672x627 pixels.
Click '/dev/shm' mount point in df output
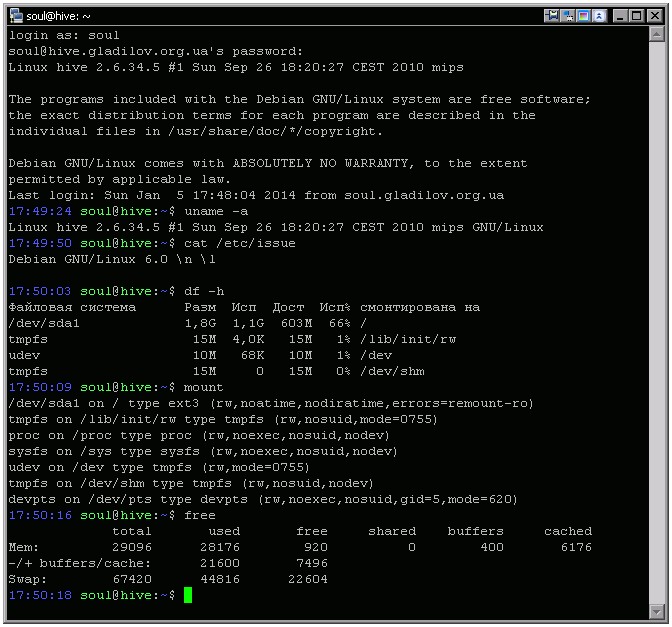point(392,371)
